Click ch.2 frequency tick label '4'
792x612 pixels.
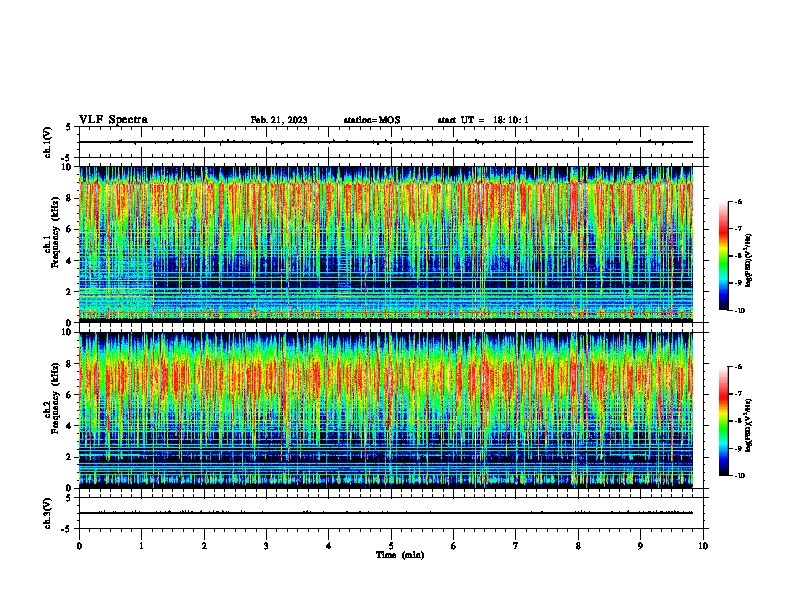click(x=70, y=426)
